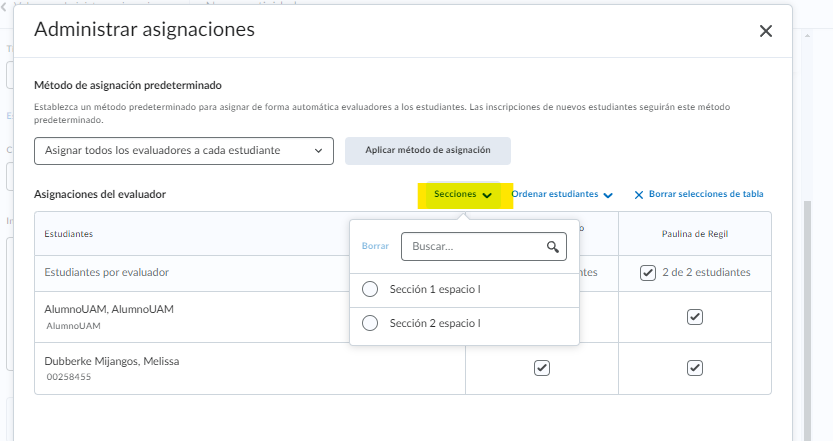Click the dialog's vertical scrollbar
Viewport: 833px width, 441px height.
[809, 300]
